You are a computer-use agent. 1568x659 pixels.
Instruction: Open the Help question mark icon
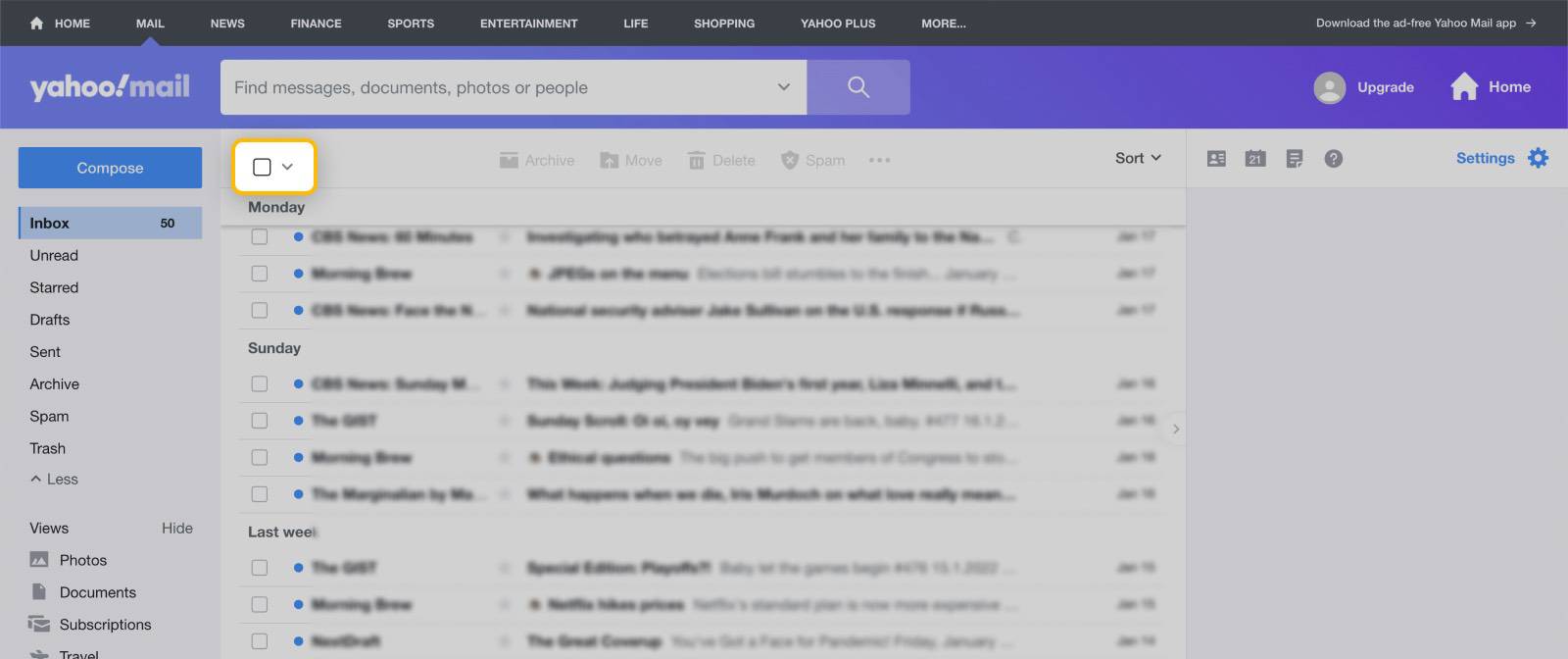click(1334, 159)
